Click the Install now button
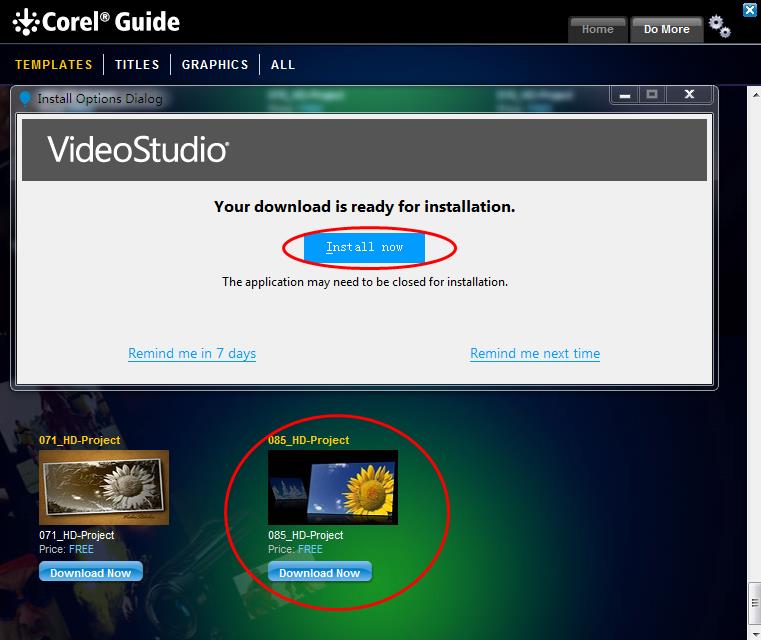Viewport: 761px width, 640px height. tap(364, 247)
